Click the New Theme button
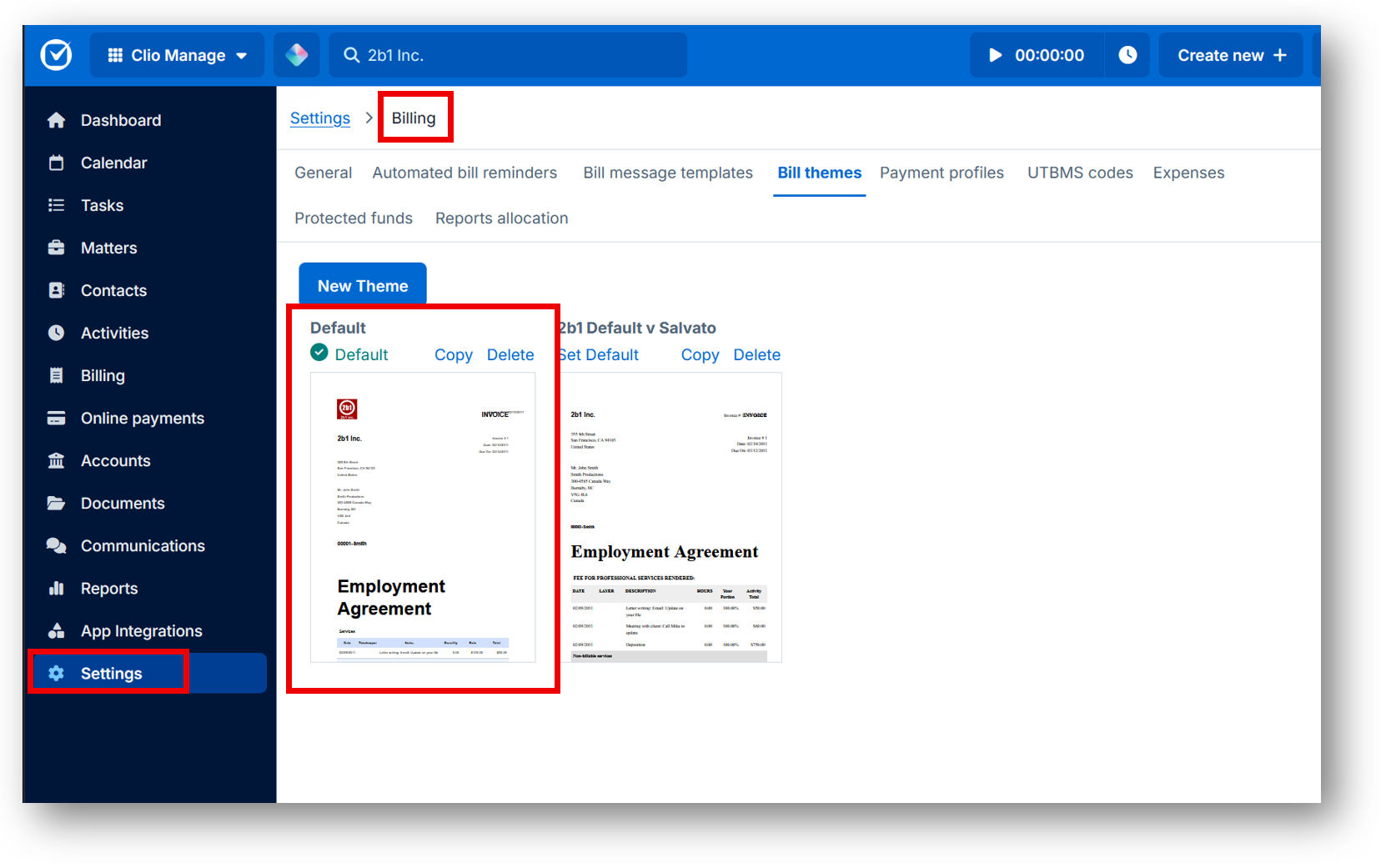This screenshot has width=1381, height=868. pos(362,284)
